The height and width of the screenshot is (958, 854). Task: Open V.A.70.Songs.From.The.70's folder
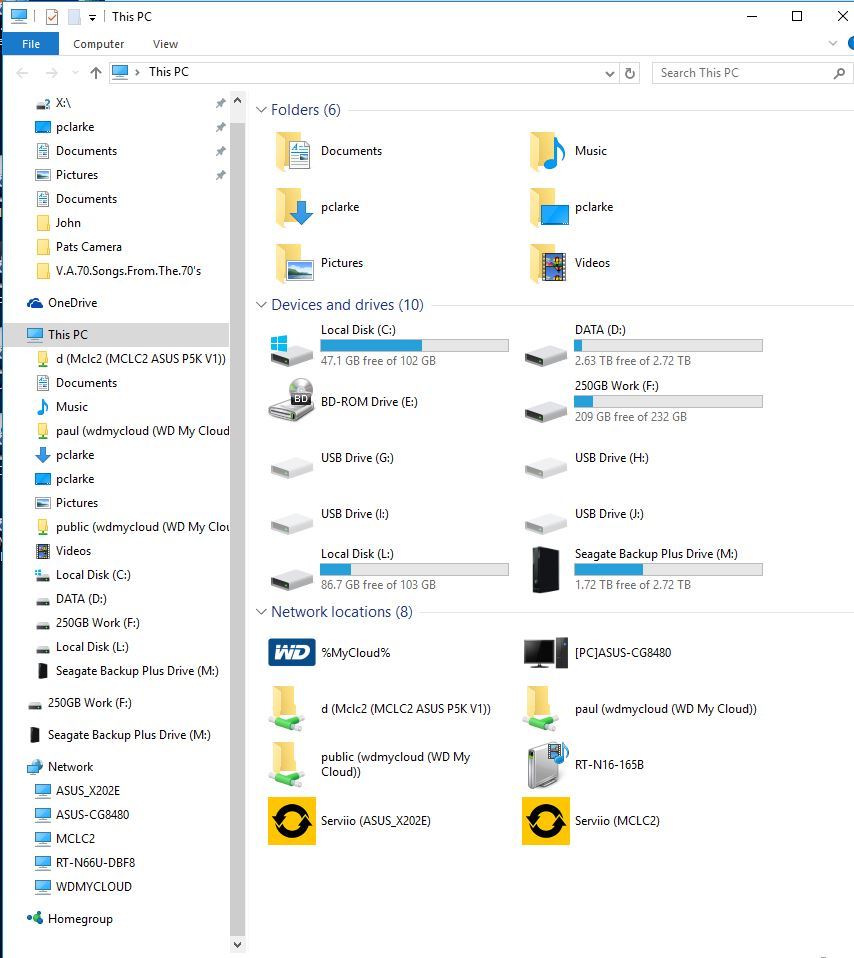[x=119, y=271]
